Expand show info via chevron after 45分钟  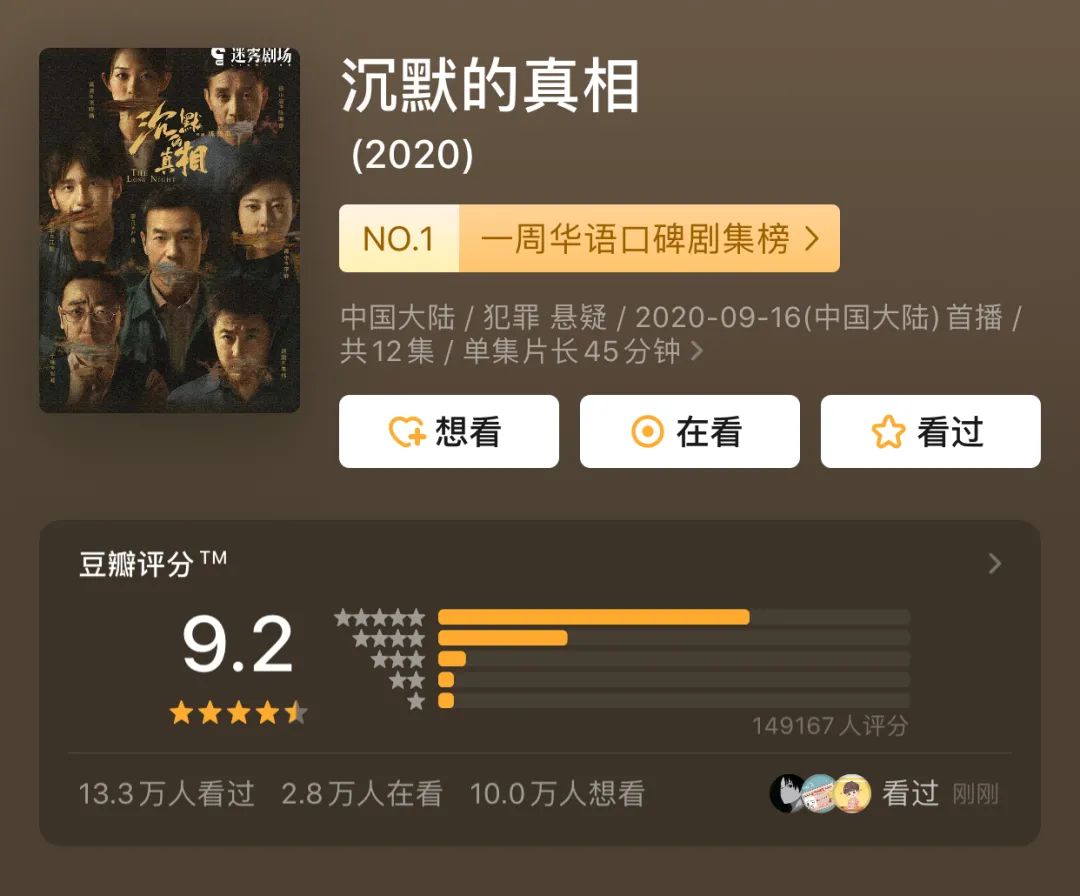697,352
